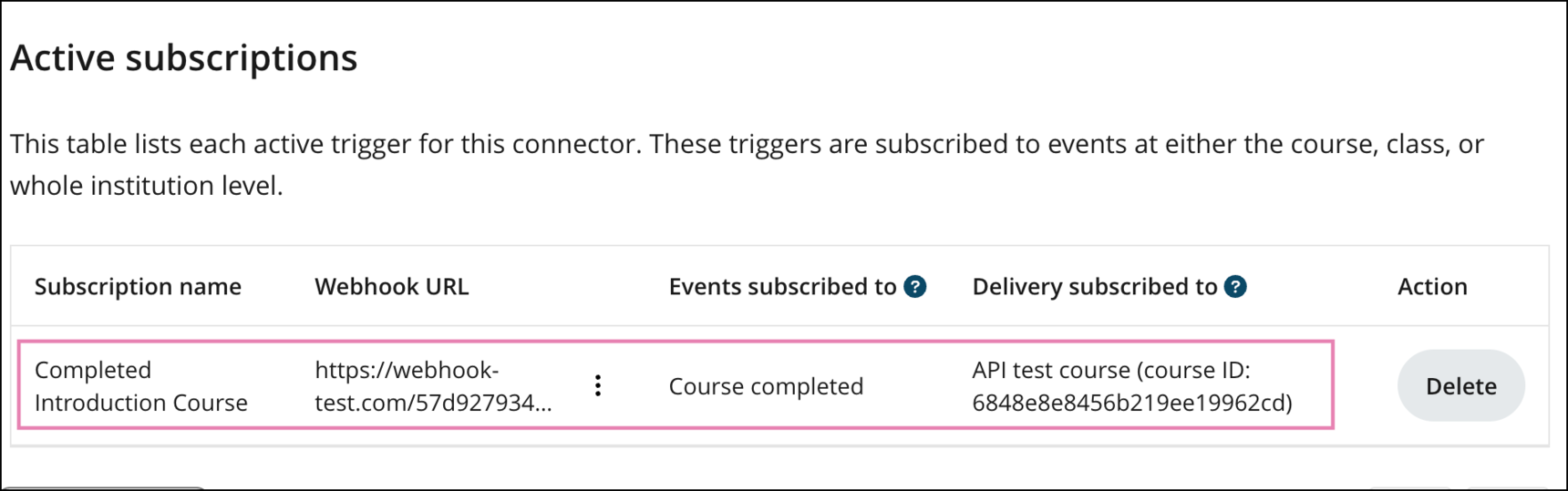Select the Delivery subscribed to column header
The height and width of the screenshot is (491, 1568).
tap(1094, 287)
